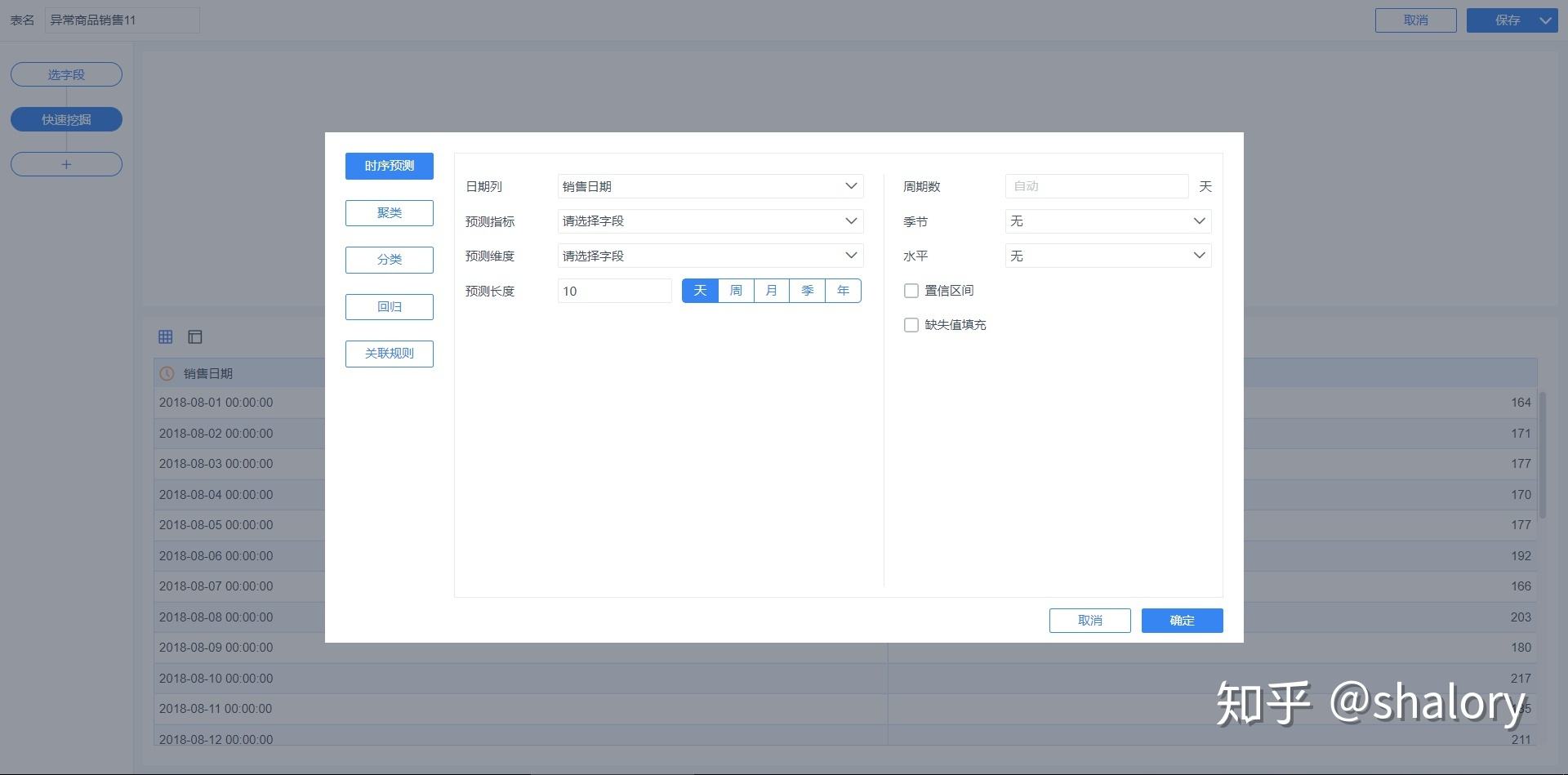Open the 预测指标 field dropdown

point(710,221)
